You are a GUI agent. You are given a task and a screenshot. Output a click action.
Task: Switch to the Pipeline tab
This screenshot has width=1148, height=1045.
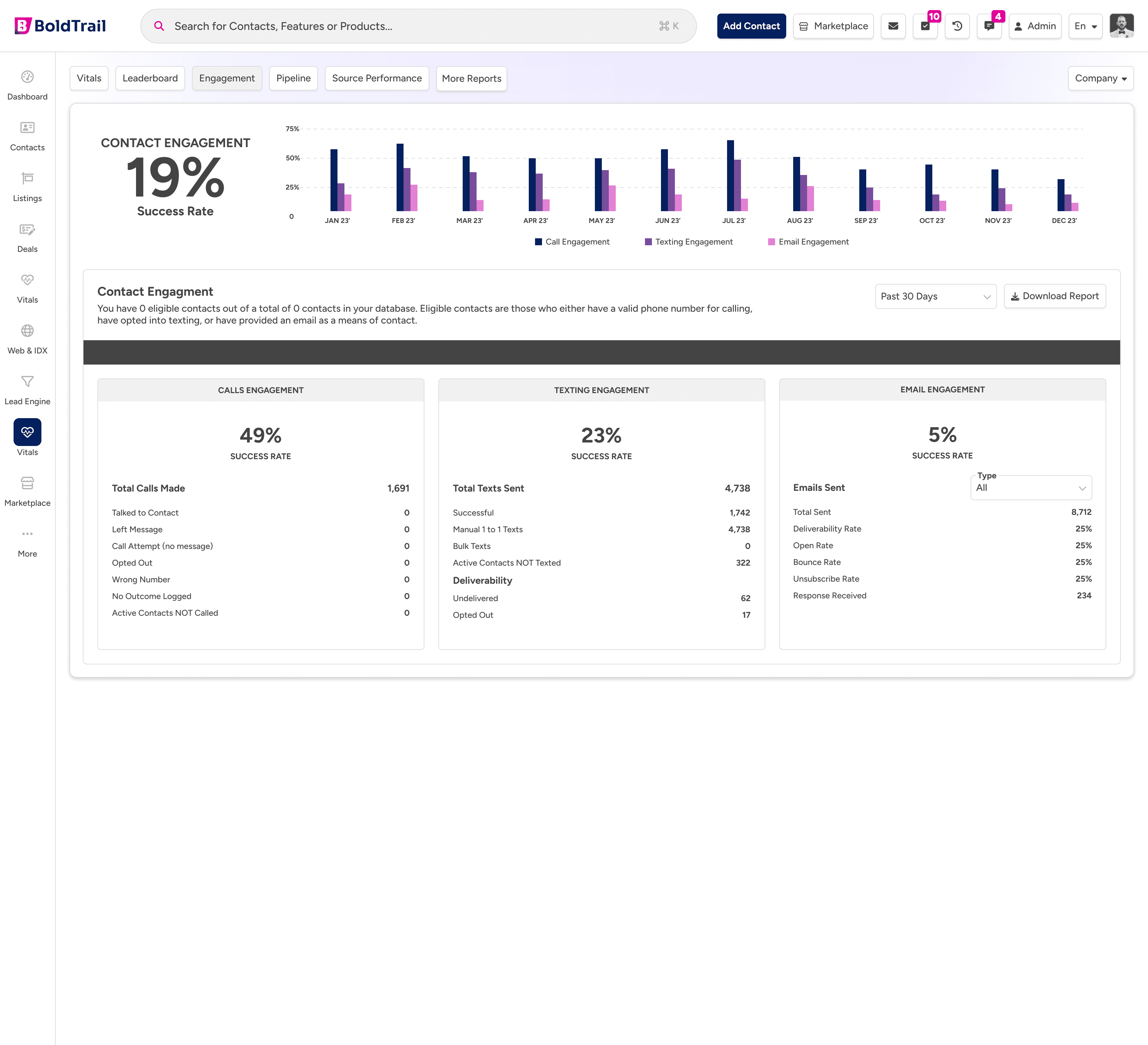[x=293, y=78]
